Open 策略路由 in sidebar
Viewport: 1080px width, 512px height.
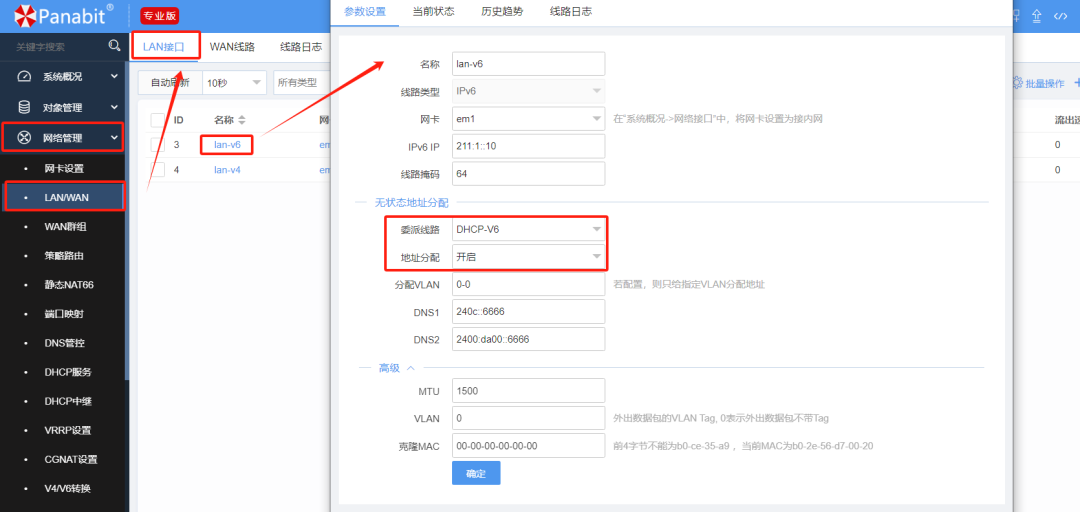pyautogui.click(x=64, y=256)
